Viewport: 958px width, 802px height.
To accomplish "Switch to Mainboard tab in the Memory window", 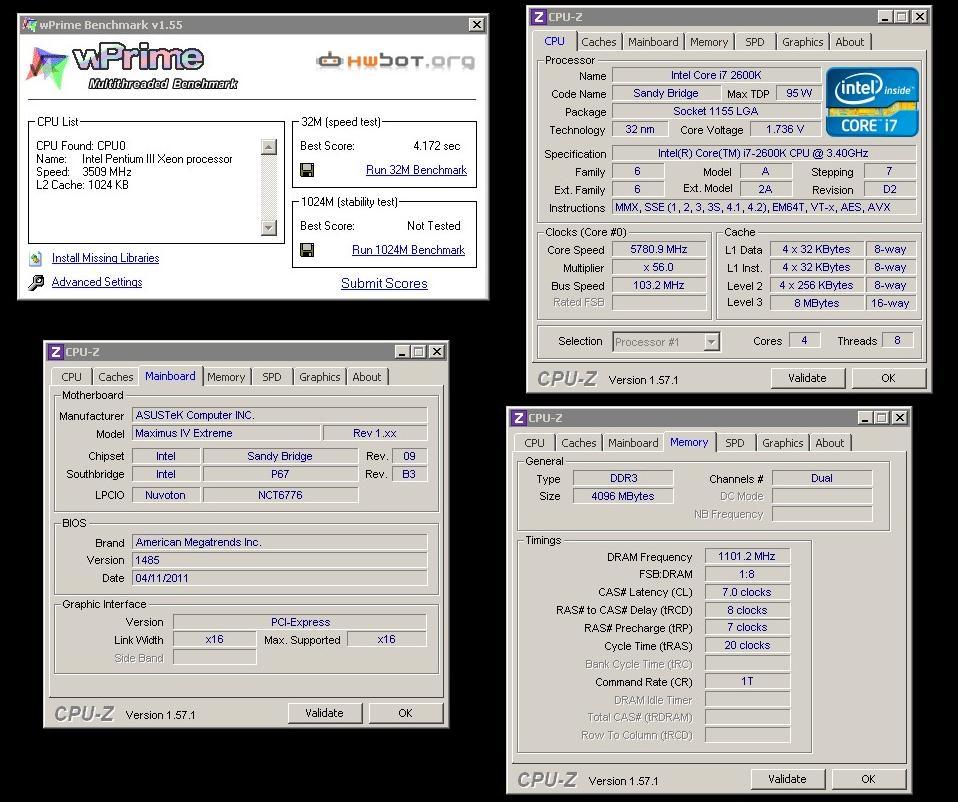I will point(633,443).
